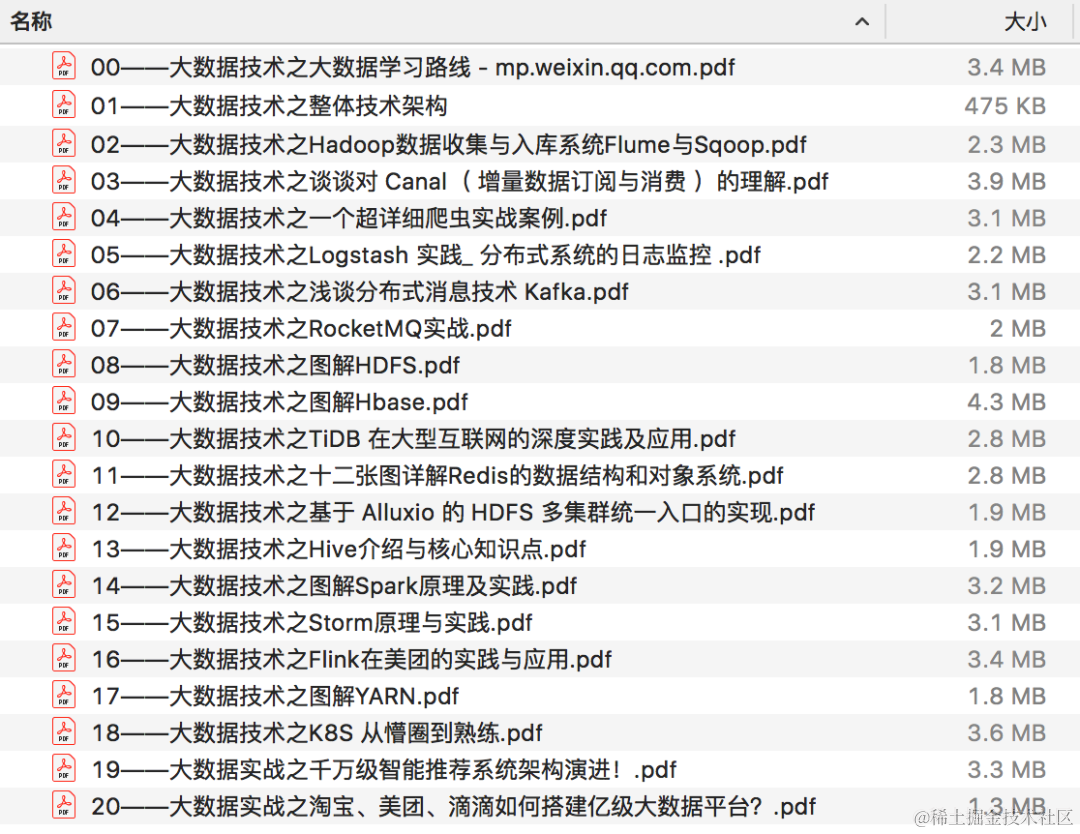Select file 14 图解Spark原理及实践.pdf

point(333,587)
